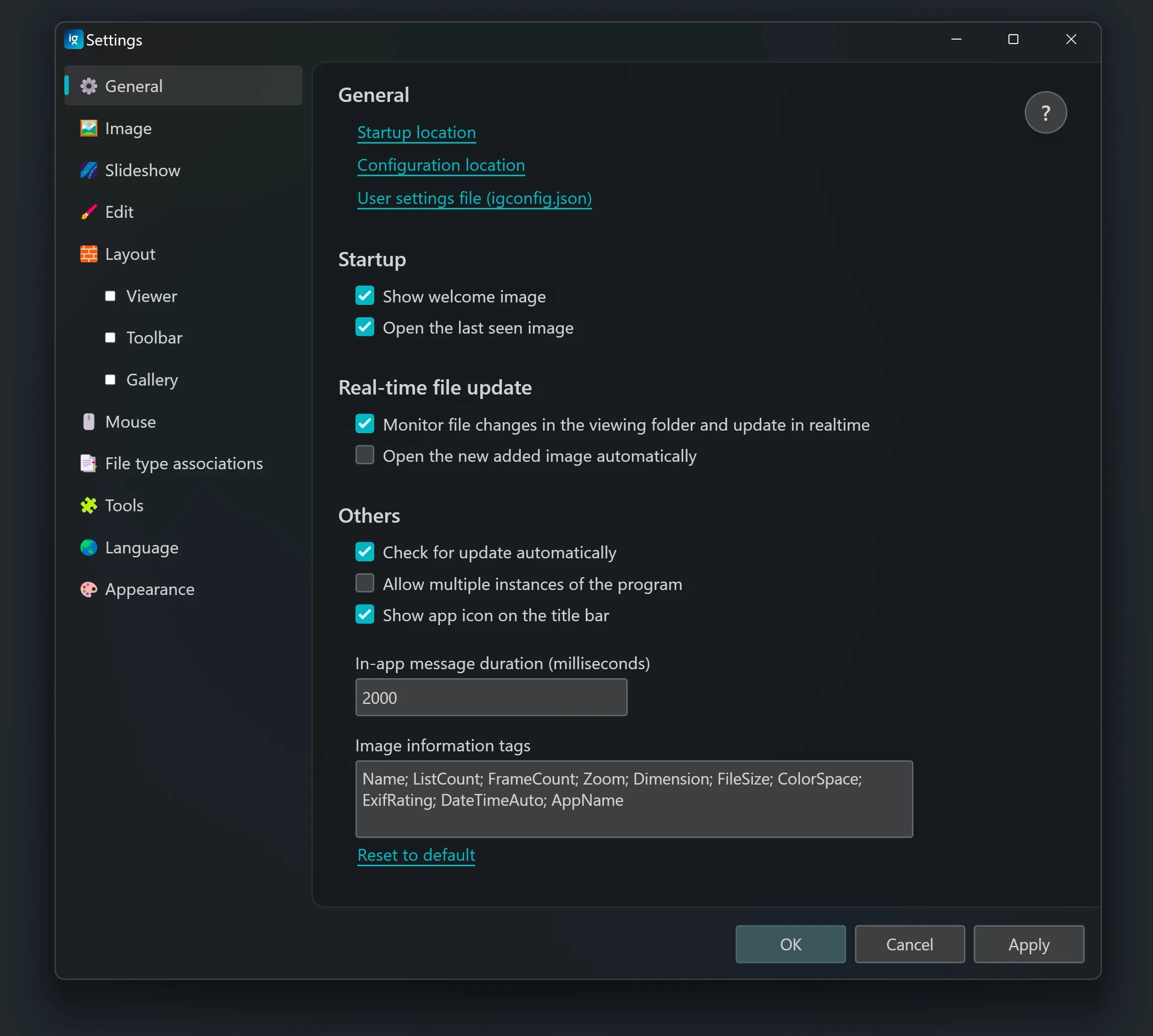Click the ImageGlass app icon in title bar

pyautogui.click(x=73, y=39)
